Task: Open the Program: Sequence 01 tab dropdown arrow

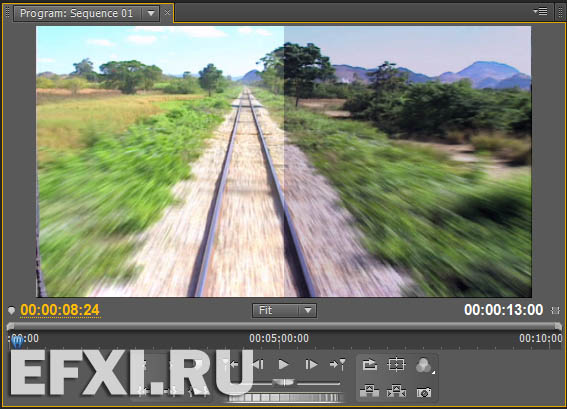Action: click(151, 14)
